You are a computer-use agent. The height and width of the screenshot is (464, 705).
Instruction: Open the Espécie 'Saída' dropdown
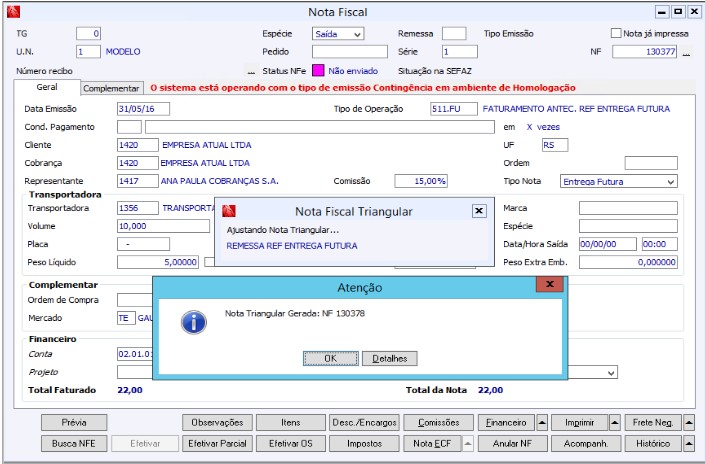pyautogui.click(x=357, y=34)
